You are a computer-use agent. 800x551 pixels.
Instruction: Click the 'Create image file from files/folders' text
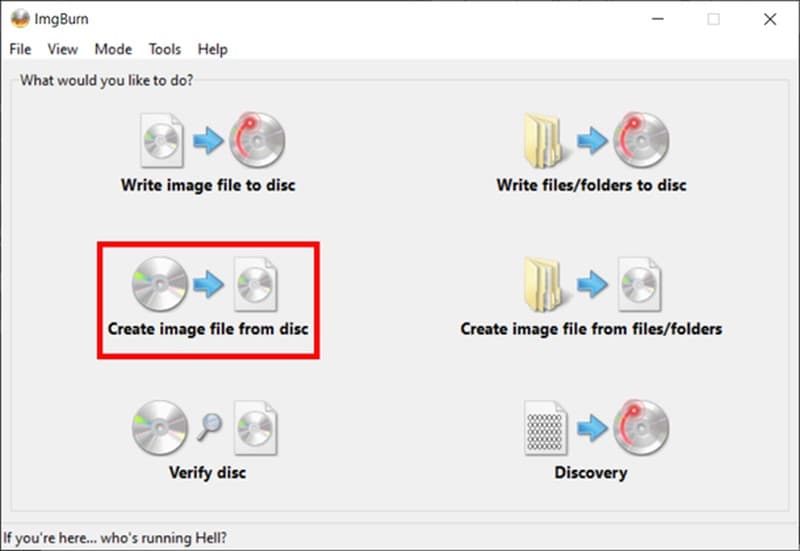click(591, 328)
